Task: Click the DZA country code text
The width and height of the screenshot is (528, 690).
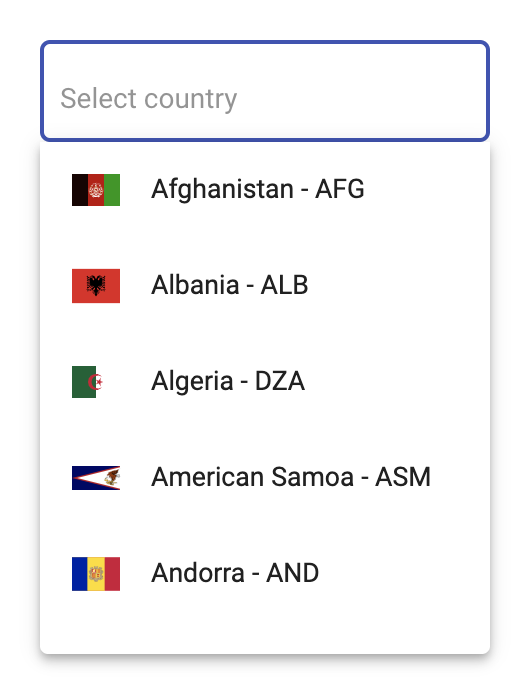Action: tap(280, 381)
